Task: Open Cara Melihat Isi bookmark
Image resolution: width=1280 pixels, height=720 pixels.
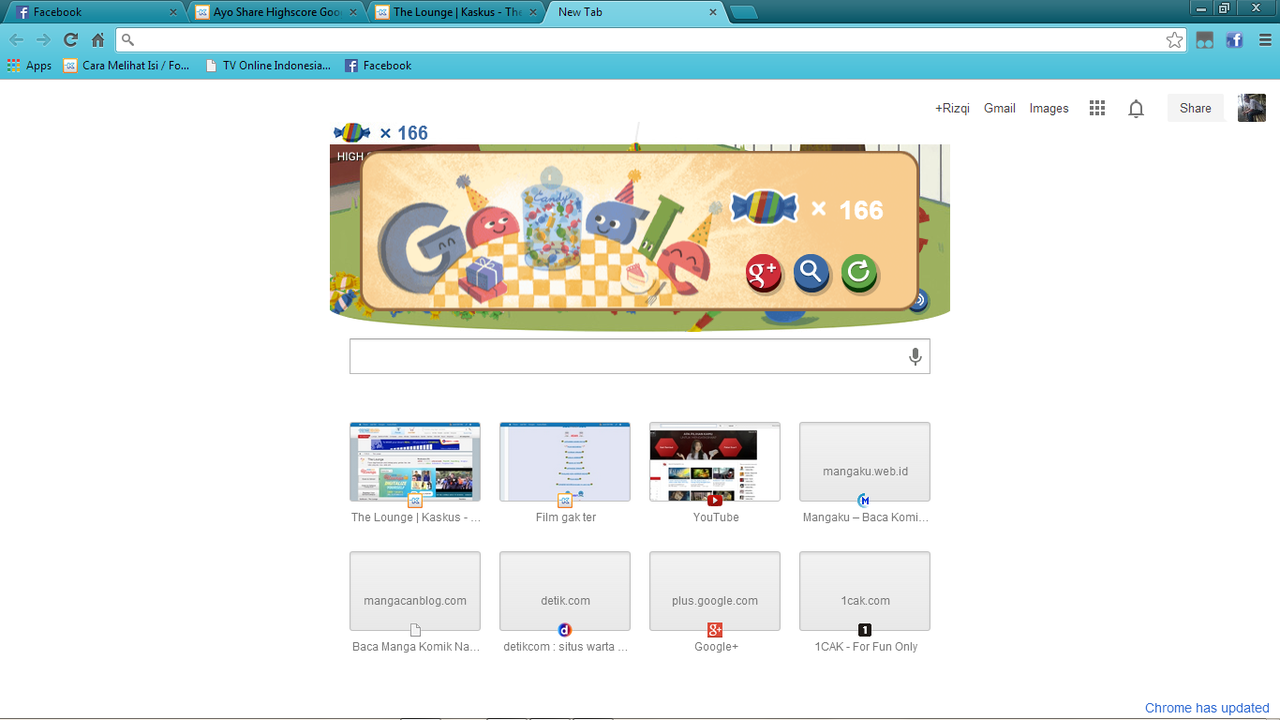Action: click(126, 65)
